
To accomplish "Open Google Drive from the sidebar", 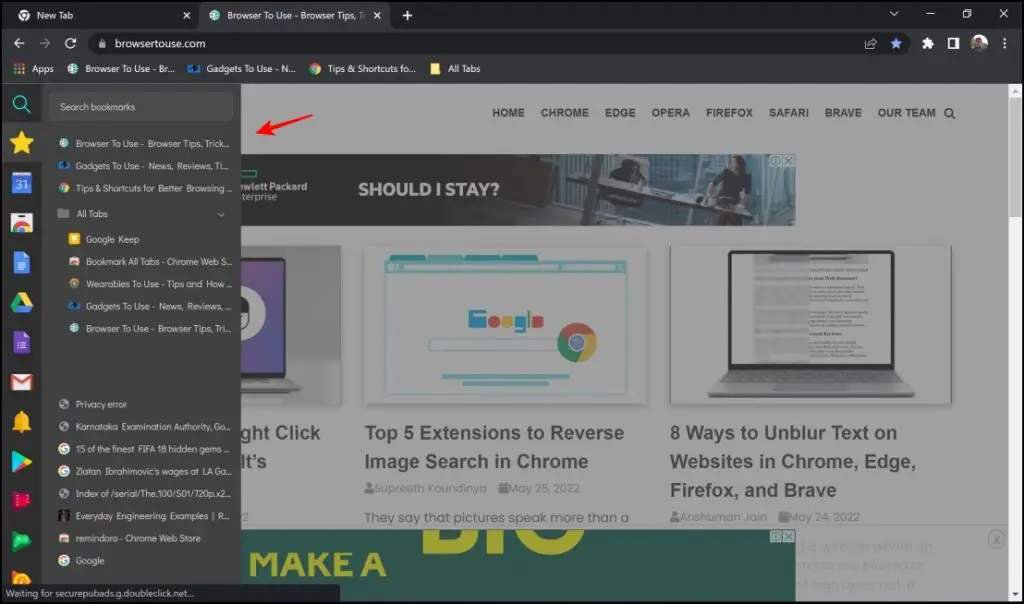I will (20, 302).
